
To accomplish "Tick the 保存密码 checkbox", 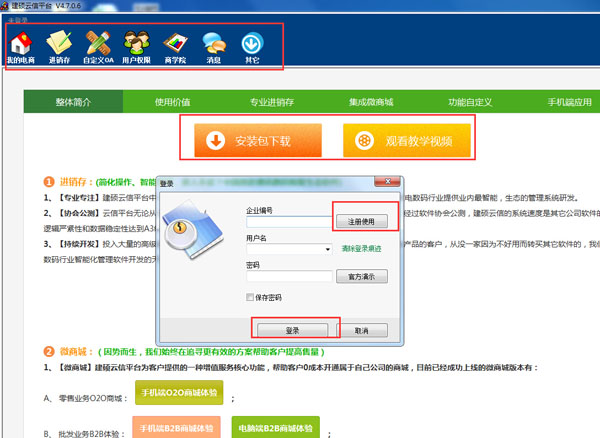I will [x=250, y=297].
